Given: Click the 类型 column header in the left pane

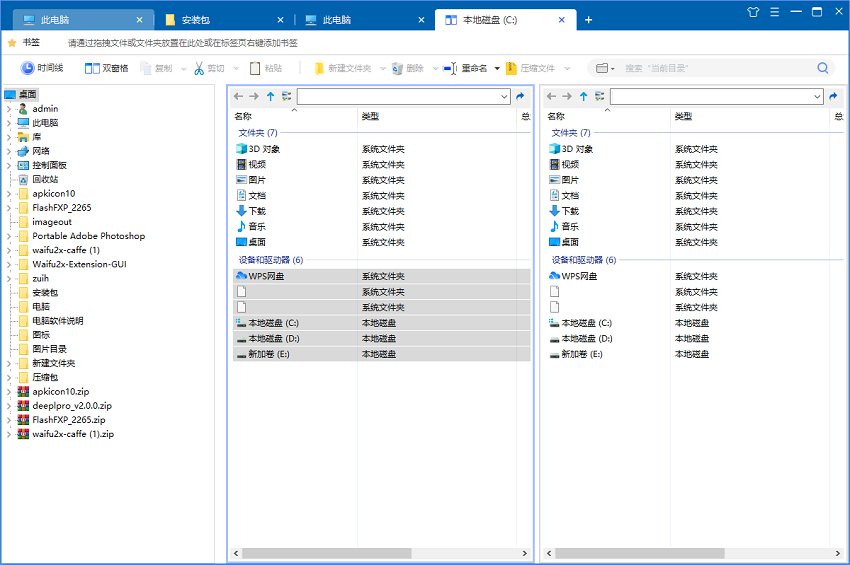Looking at the screenshot, I should pyautogui.click(x=370, y=117).
